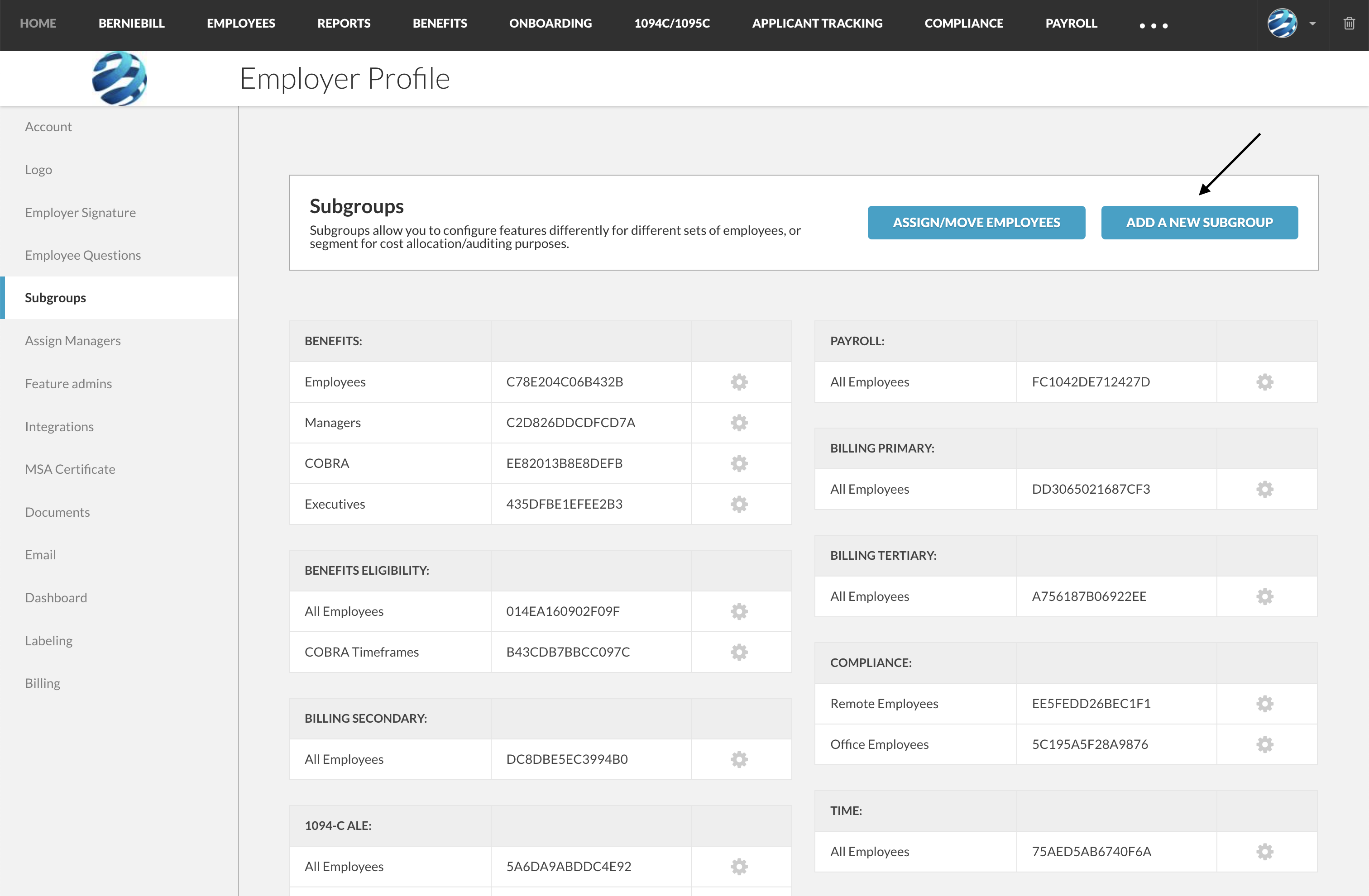Open more navigation items via three dots
Screen dimensions: 1369x896
coord(1154,25)
